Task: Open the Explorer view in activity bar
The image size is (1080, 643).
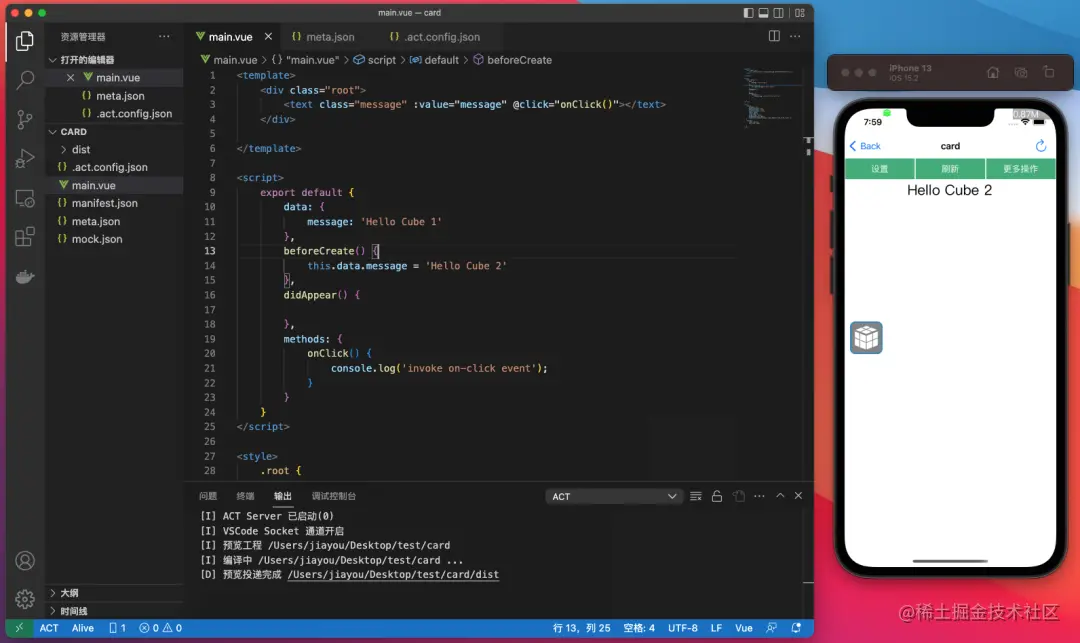Action: pos(25,41)
